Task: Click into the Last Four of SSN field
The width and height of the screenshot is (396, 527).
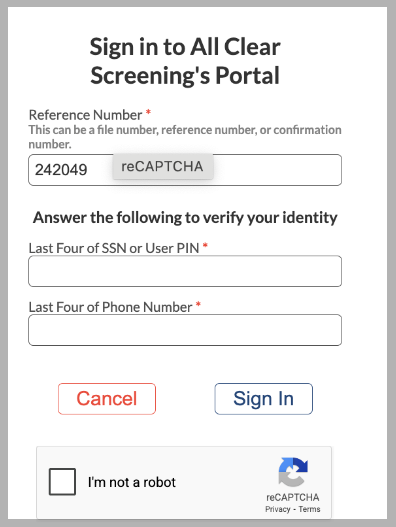Action: pyautogui.click(x=185, y=271)
